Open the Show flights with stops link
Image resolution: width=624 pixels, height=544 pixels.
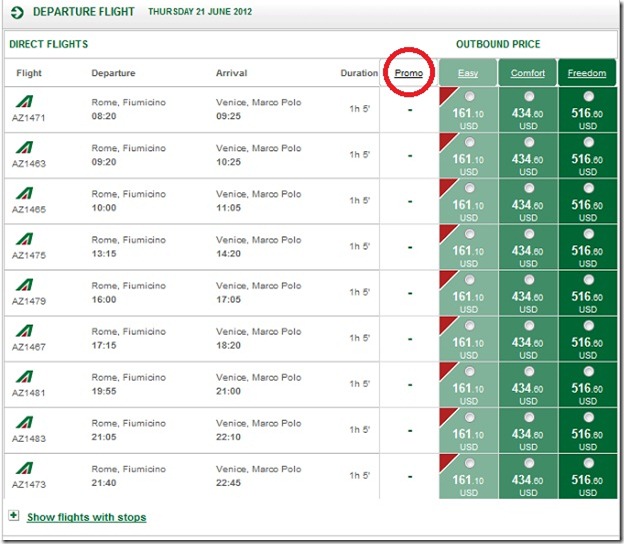86,517
